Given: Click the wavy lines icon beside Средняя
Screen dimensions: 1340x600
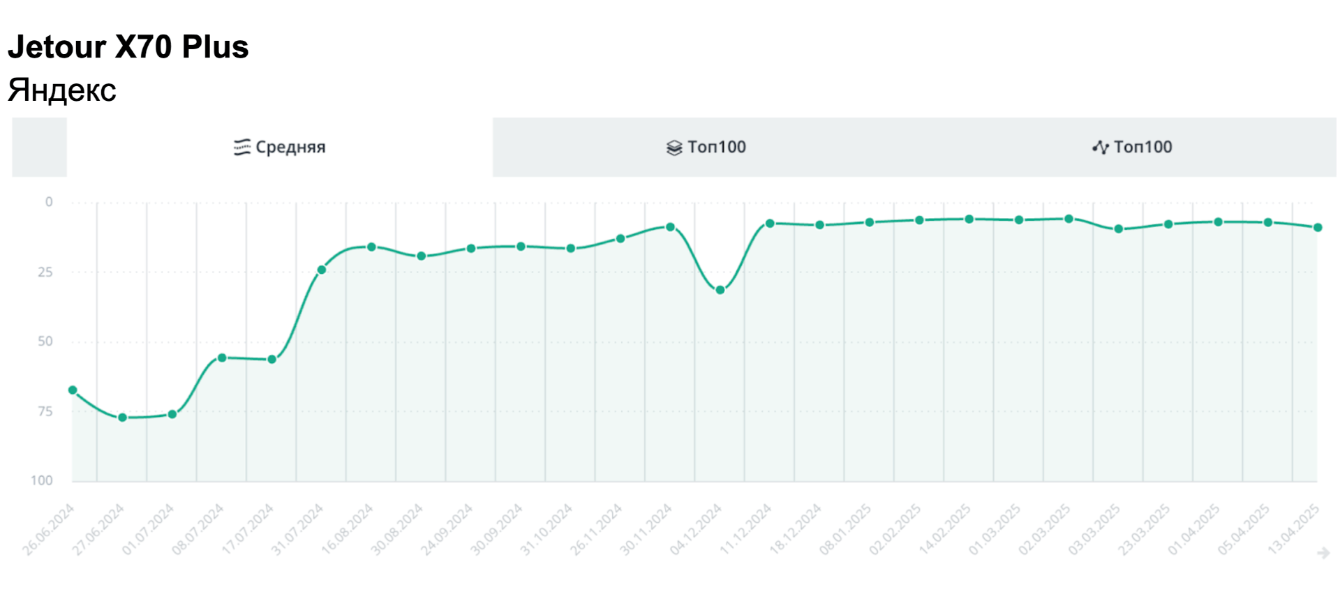Looking at the screenshot, I should pos(241,148).
